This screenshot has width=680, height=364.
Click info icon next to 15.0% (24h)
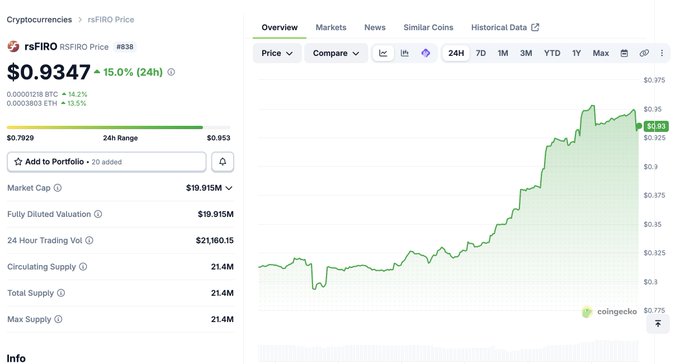171,72
